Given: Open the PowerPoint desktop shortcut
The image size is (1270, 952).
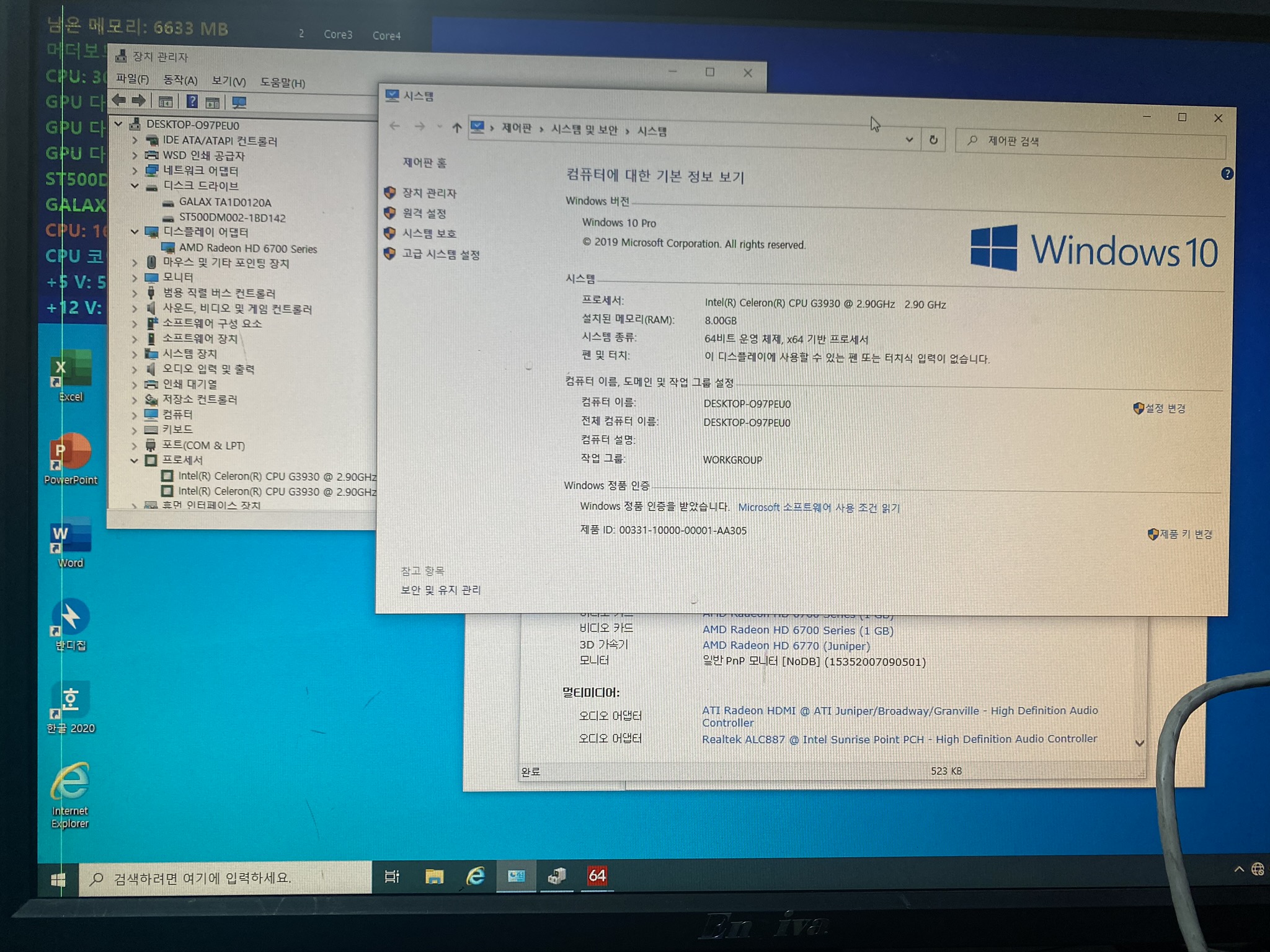Looking at the screenshot, I should [x=71, y=459].
